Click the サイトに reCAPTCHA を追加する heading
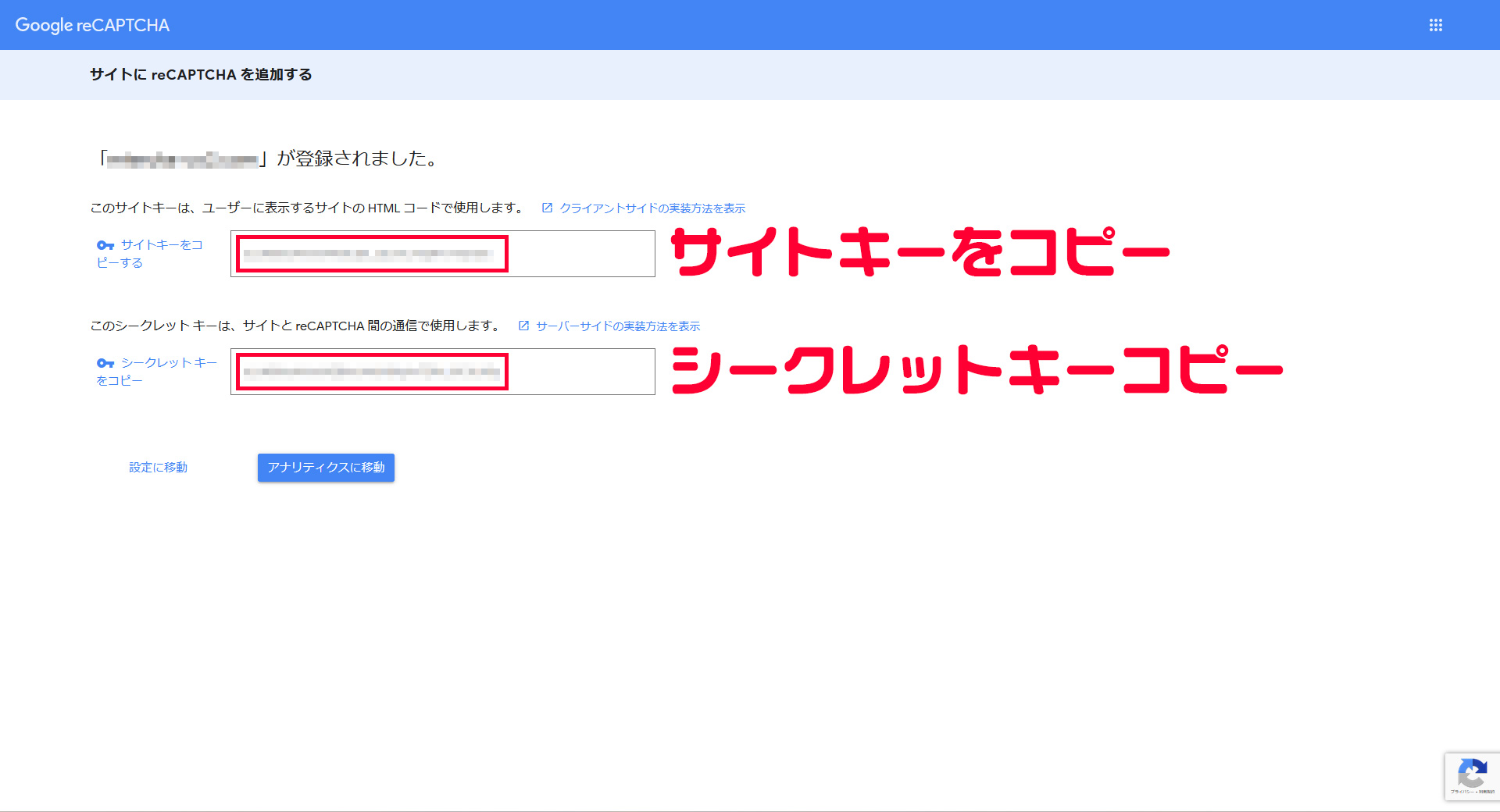The width and height of the screenshot is (1500, 812). (201, 75)
